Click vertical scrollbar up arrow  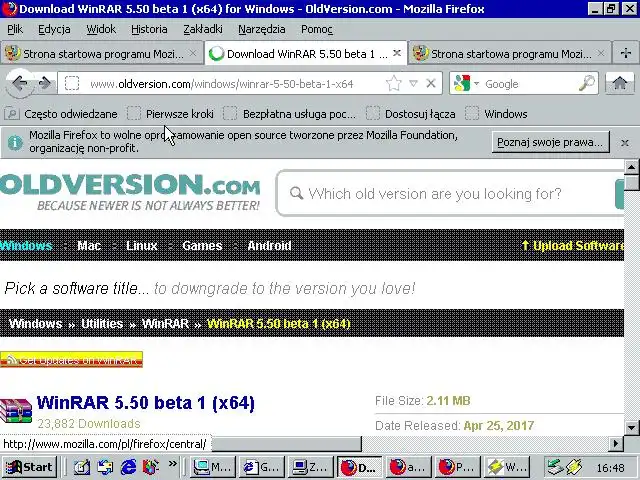631,167
